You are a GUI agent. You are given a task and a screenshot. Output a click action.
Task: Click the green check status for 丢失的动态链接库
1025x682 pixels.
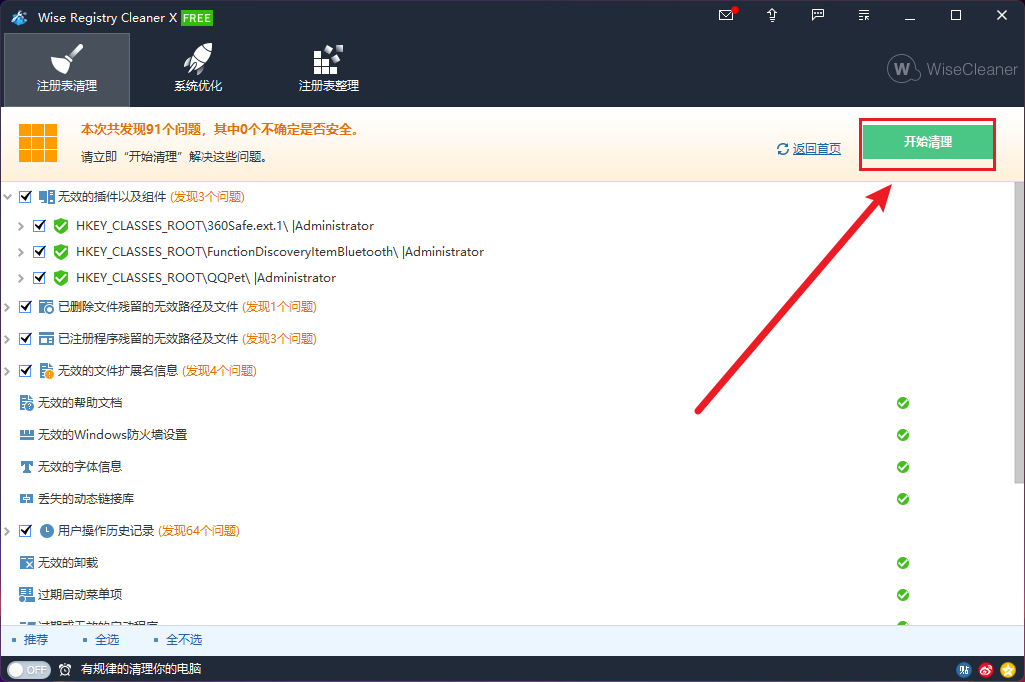903,499
